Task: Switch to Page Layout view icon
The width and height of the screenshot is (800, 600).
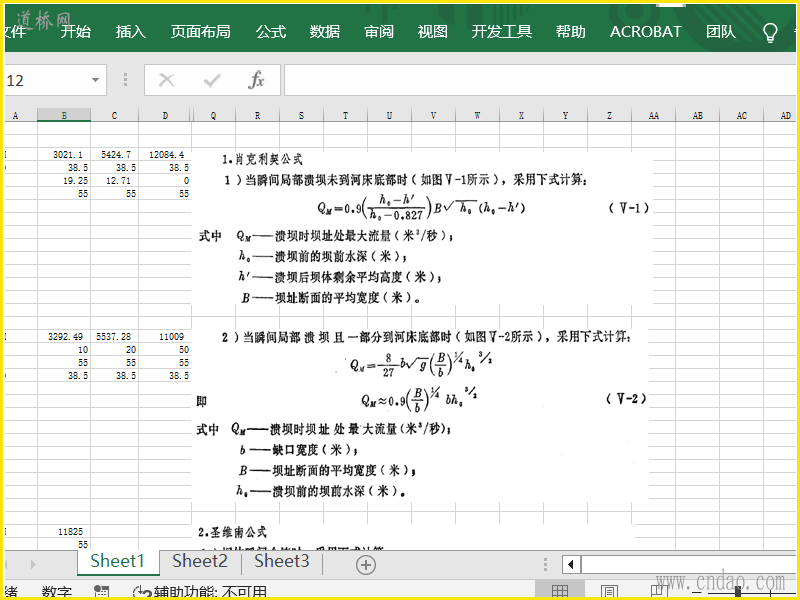Action: click(609, 592)
